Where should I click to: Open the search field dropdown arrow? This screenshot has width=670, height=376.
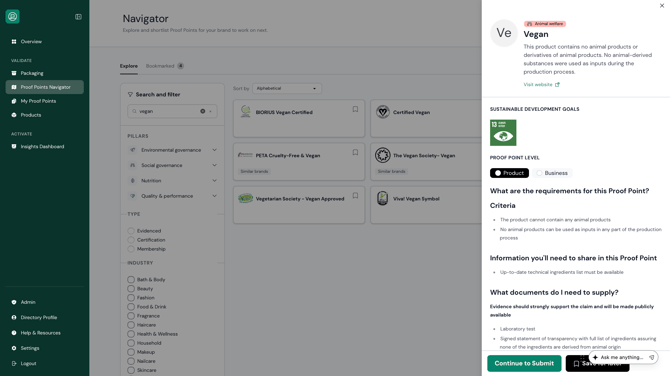tap(210, 112)
